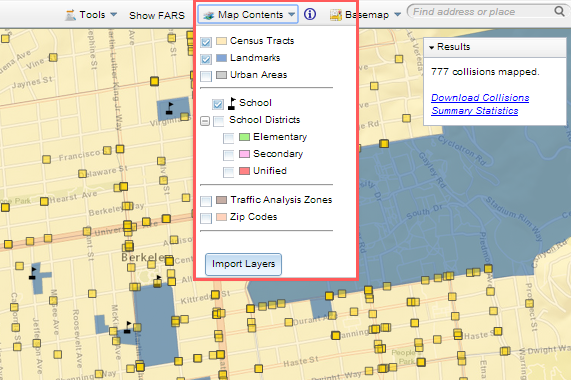
Task: Select Show FARS in toolbar
Action: point(157,15)
